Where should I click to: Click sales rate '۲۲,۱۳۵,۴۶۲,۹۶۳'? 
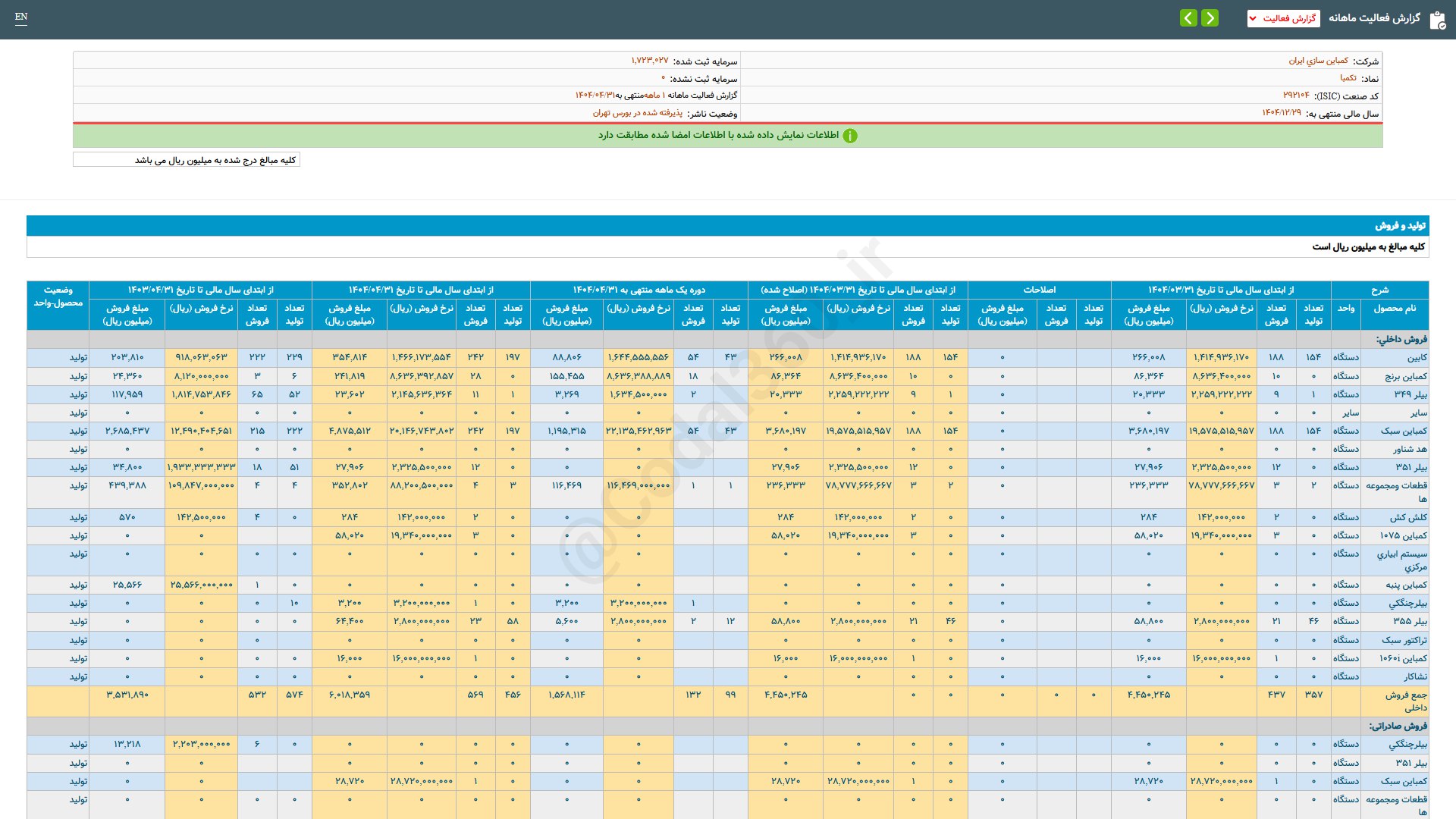click(639, 431)
